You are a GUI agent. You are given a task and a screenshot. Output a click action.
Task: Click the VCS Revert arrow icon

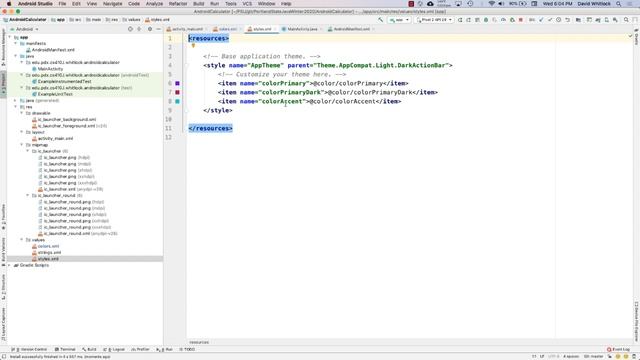click(567, 20)
